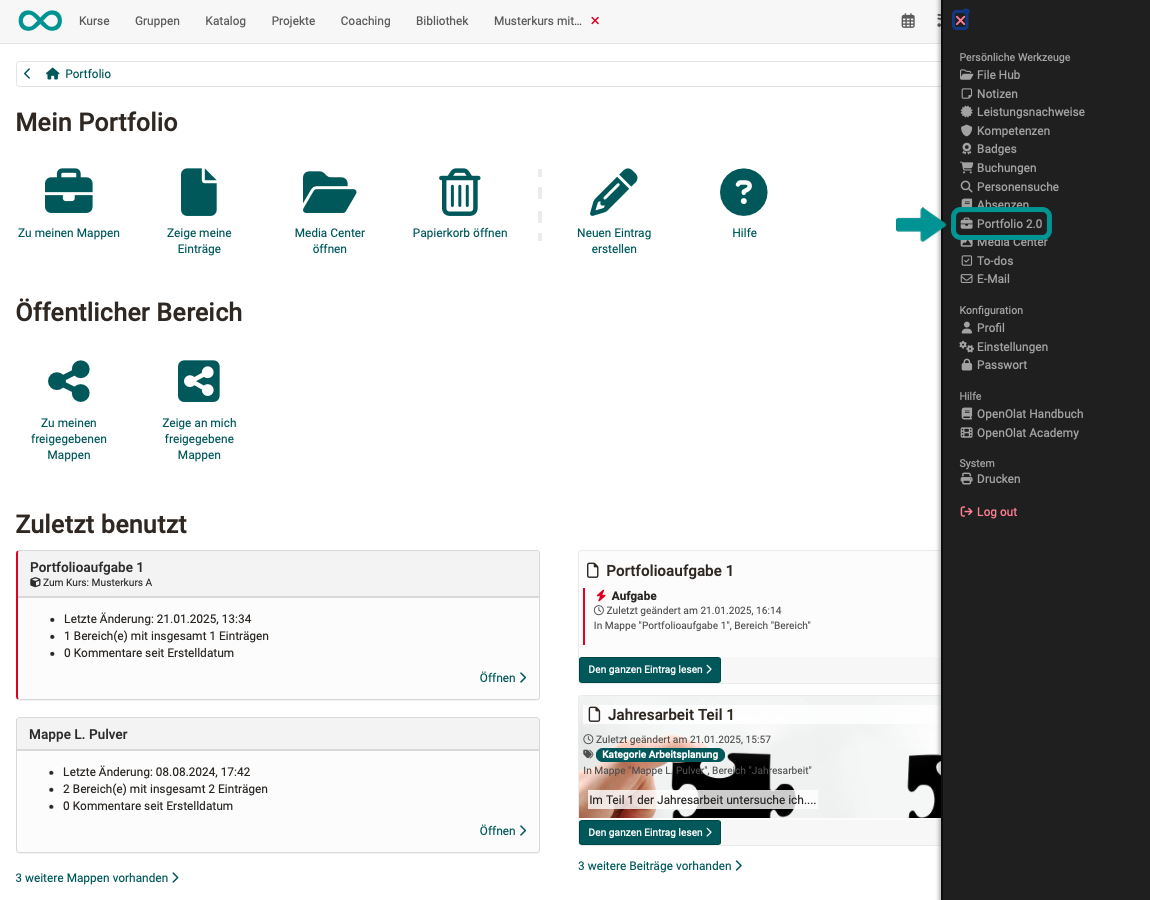
Task: Open the Kurse menu item
Action: (94, 20)
